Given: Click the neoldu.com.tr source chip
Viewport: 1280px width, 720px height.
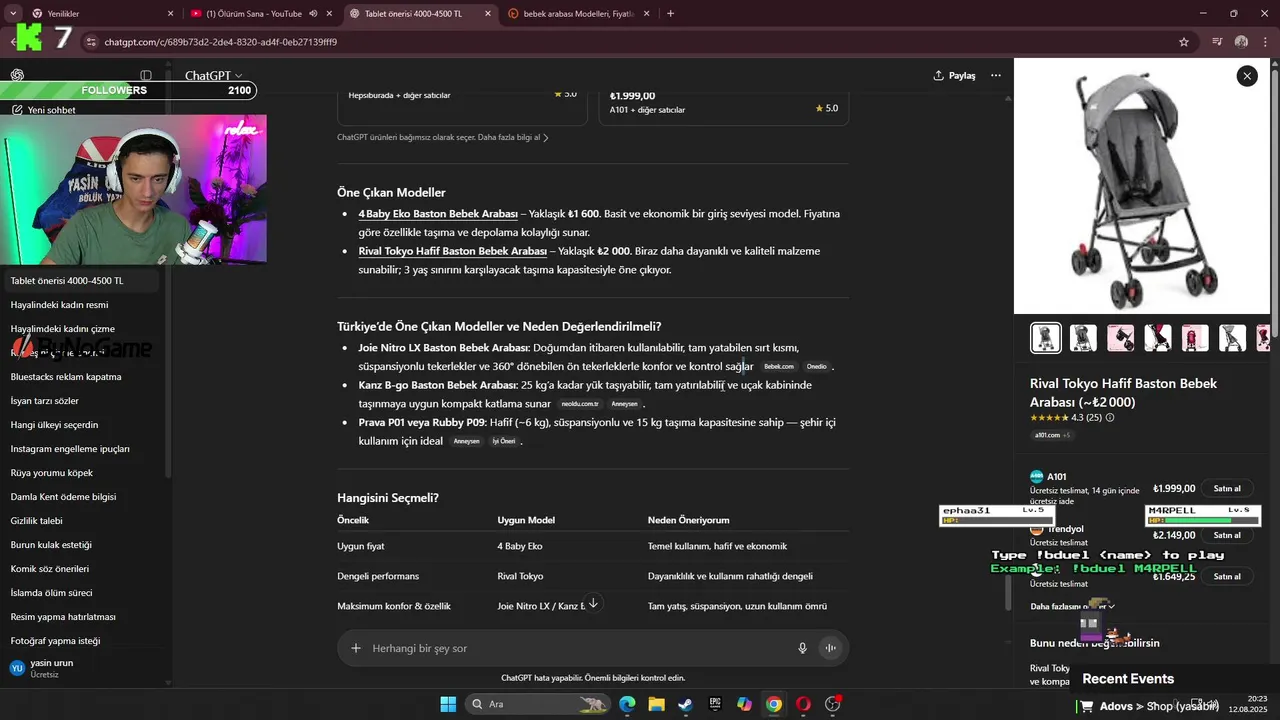Looking at the screenshot, I should coord(580,404).
